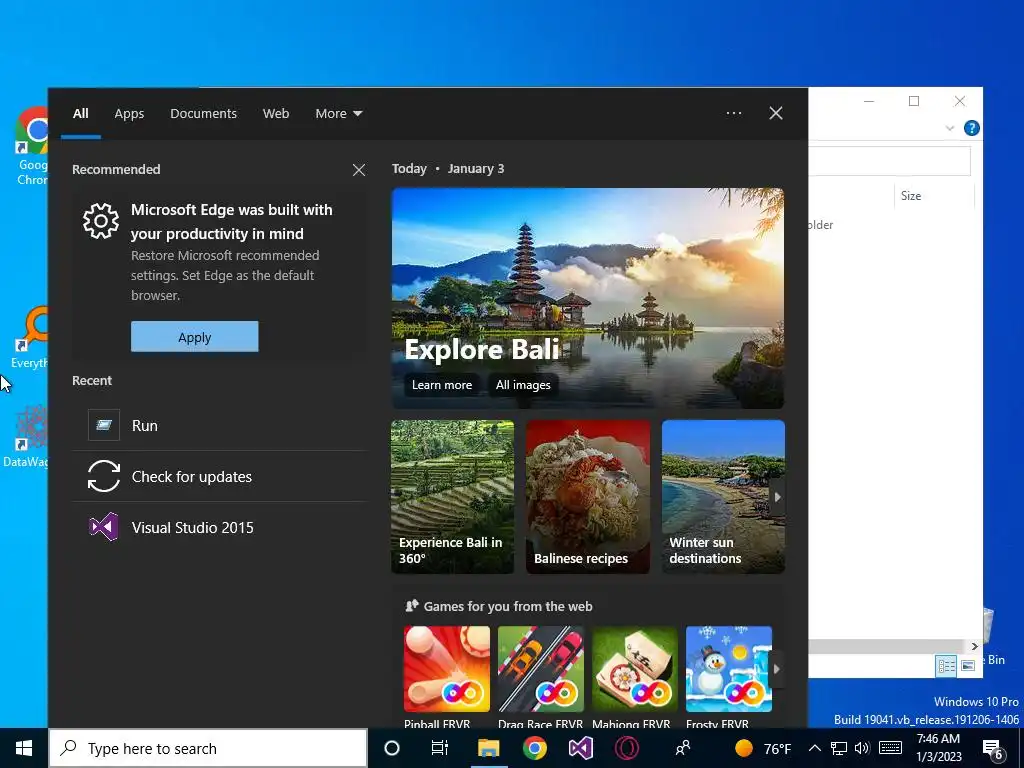Open Run from the Recent list
Viewport: 1024px width, 768px height.
(219, 425)
